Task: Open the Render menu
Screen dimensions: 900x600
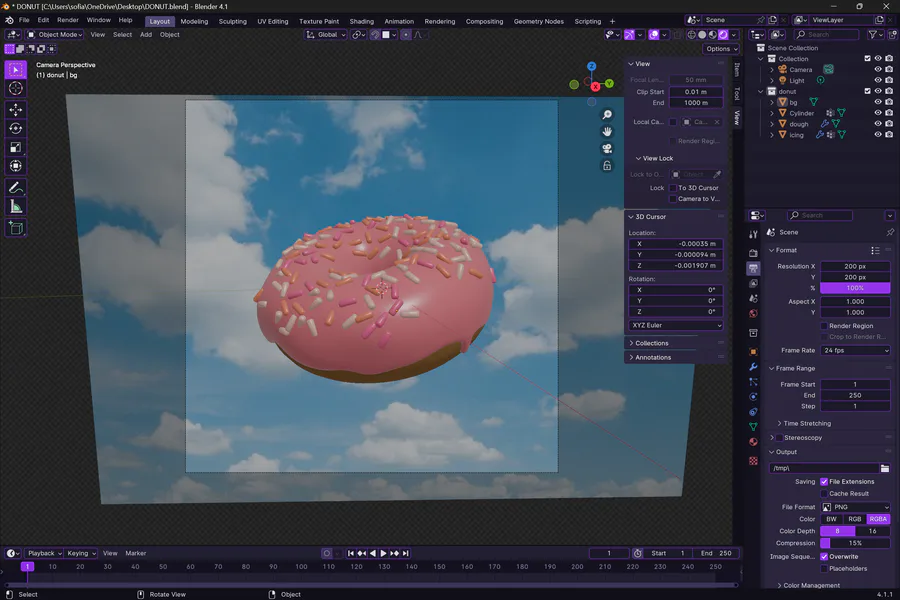Action: [x=68, y=20]
